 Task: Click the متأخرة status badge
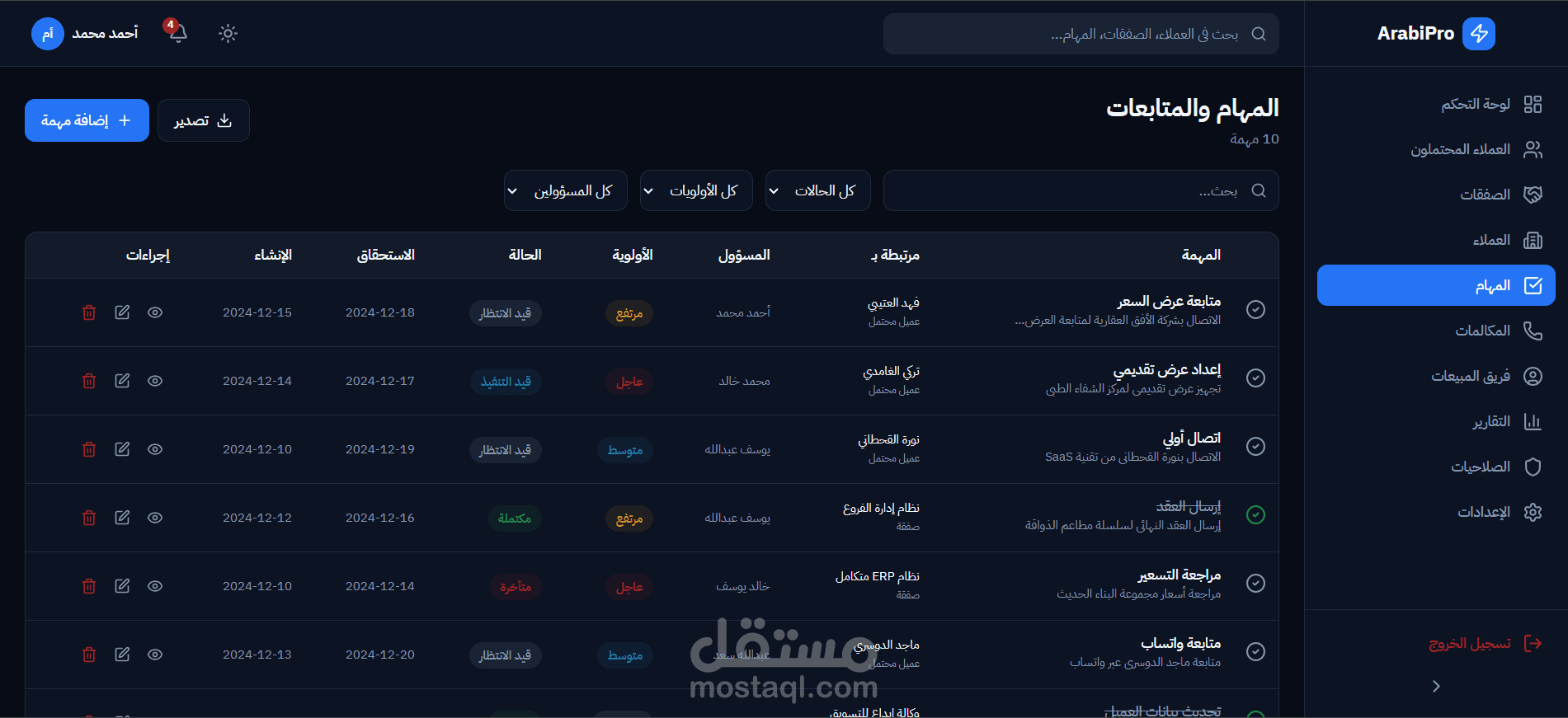[516, 587]
